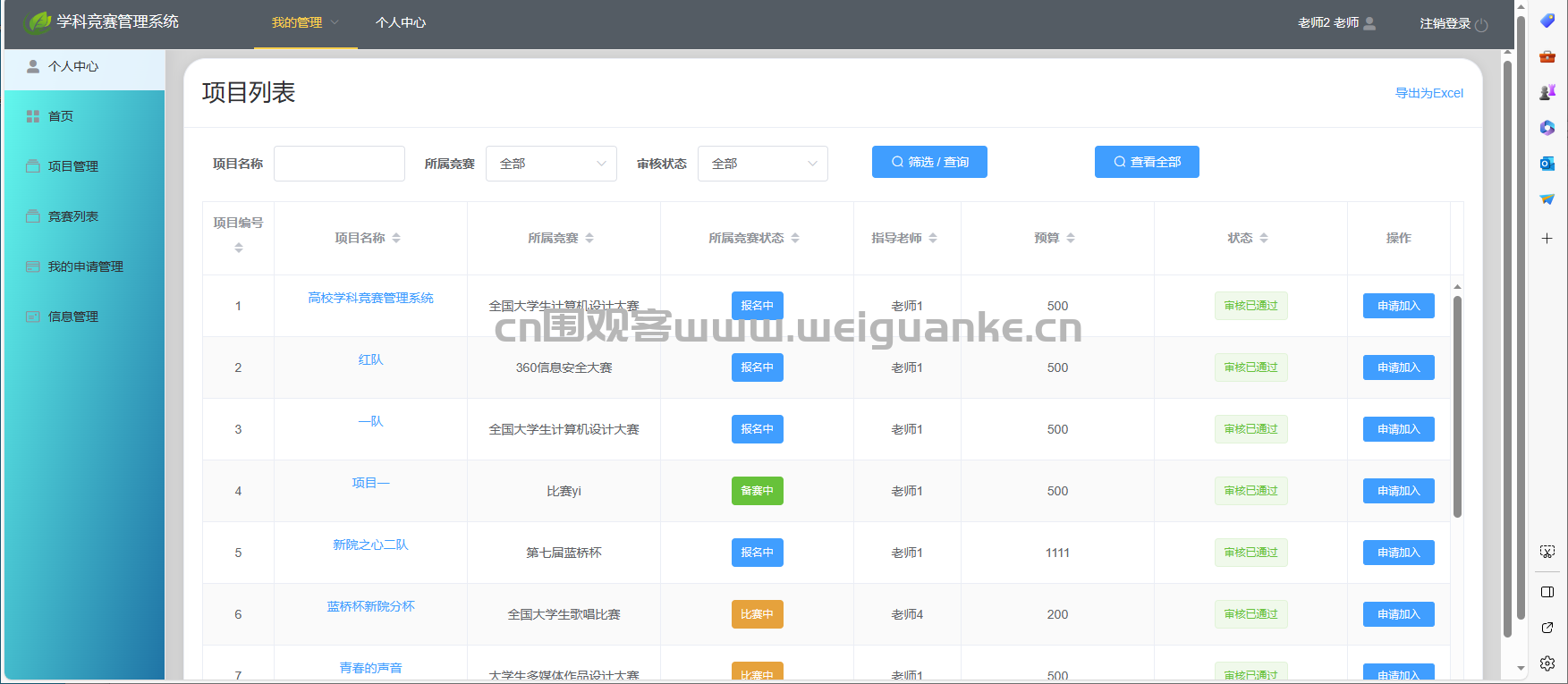This screenshot has height=684, width=1568.
Task: Open the browser sidebar chess games icon
Action: [1547, 92]
